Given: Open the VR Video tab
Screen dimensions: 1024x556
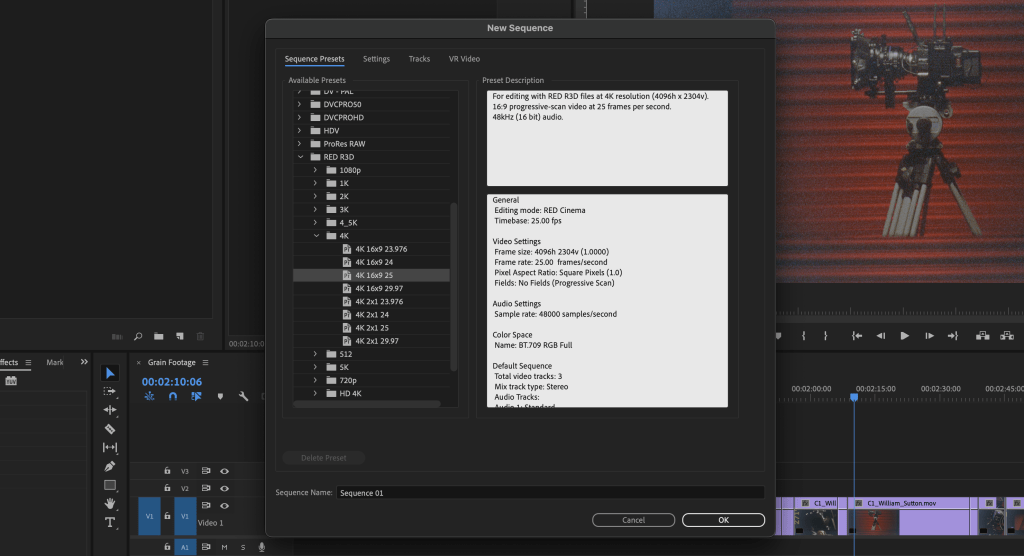Looking at the screenshot, I should [464, 59].
